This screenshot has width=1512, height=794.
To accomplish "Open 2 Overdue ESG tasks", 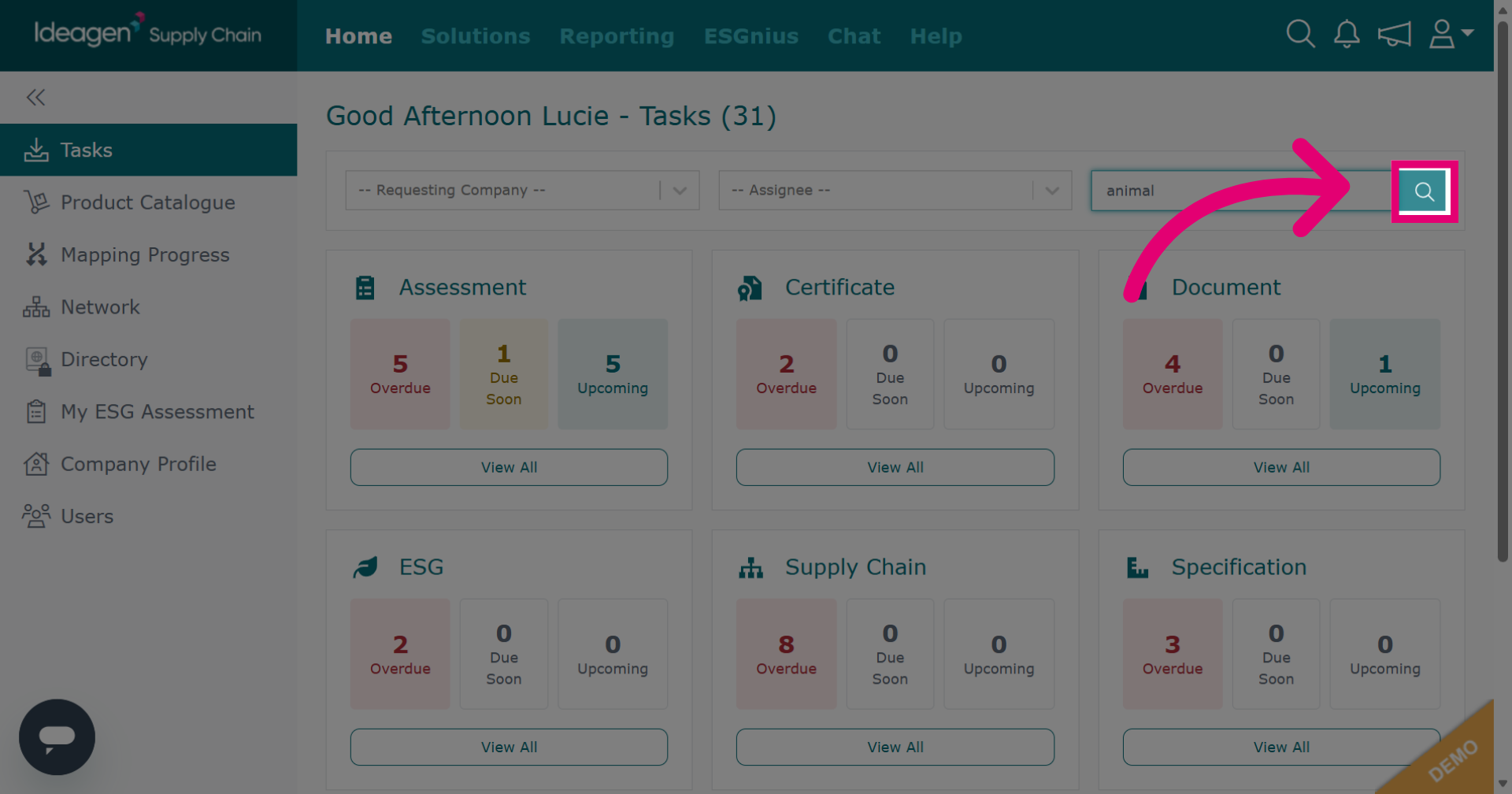I will [x=400, y=654].
